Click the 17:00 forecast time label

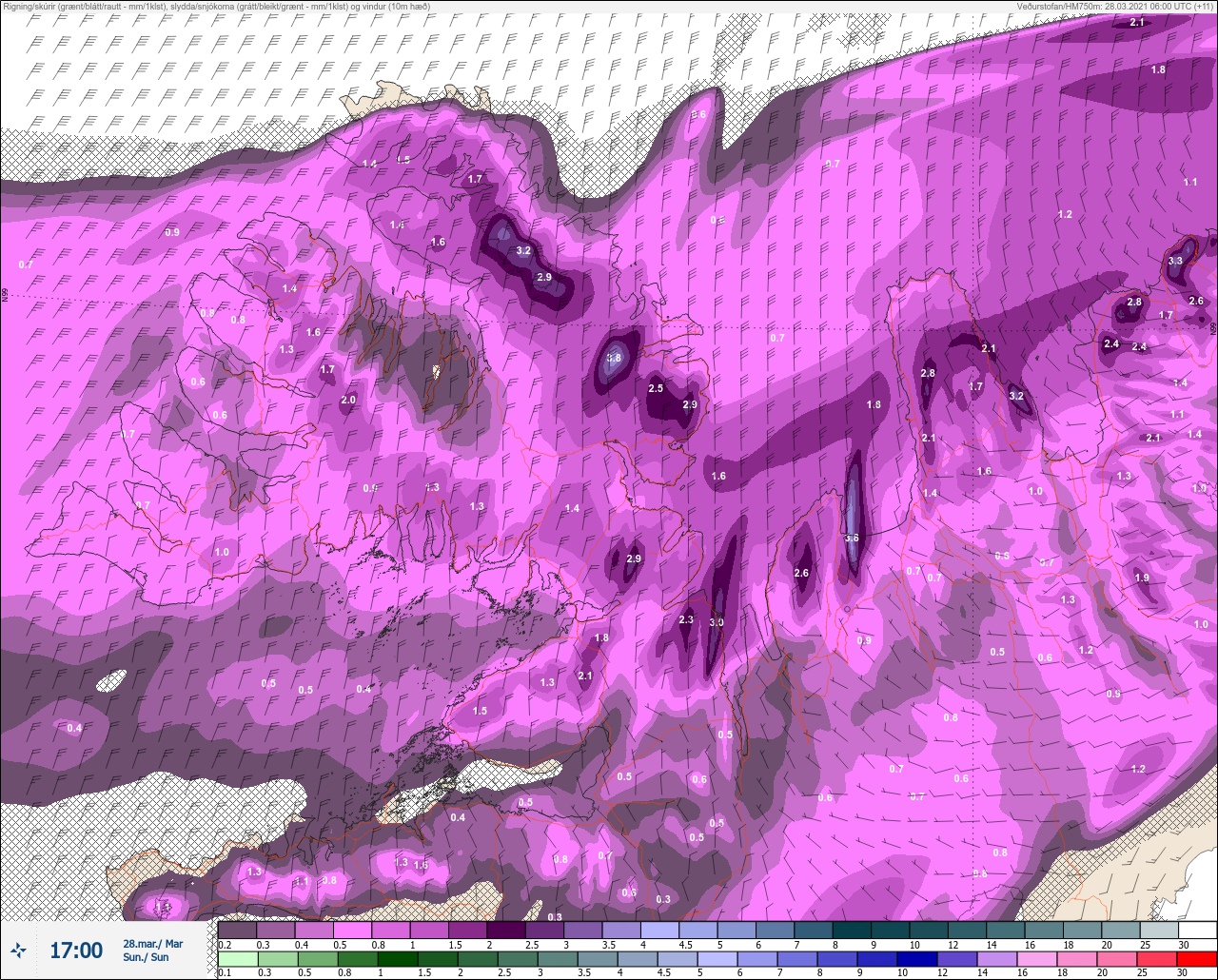(x=75, y=951)
